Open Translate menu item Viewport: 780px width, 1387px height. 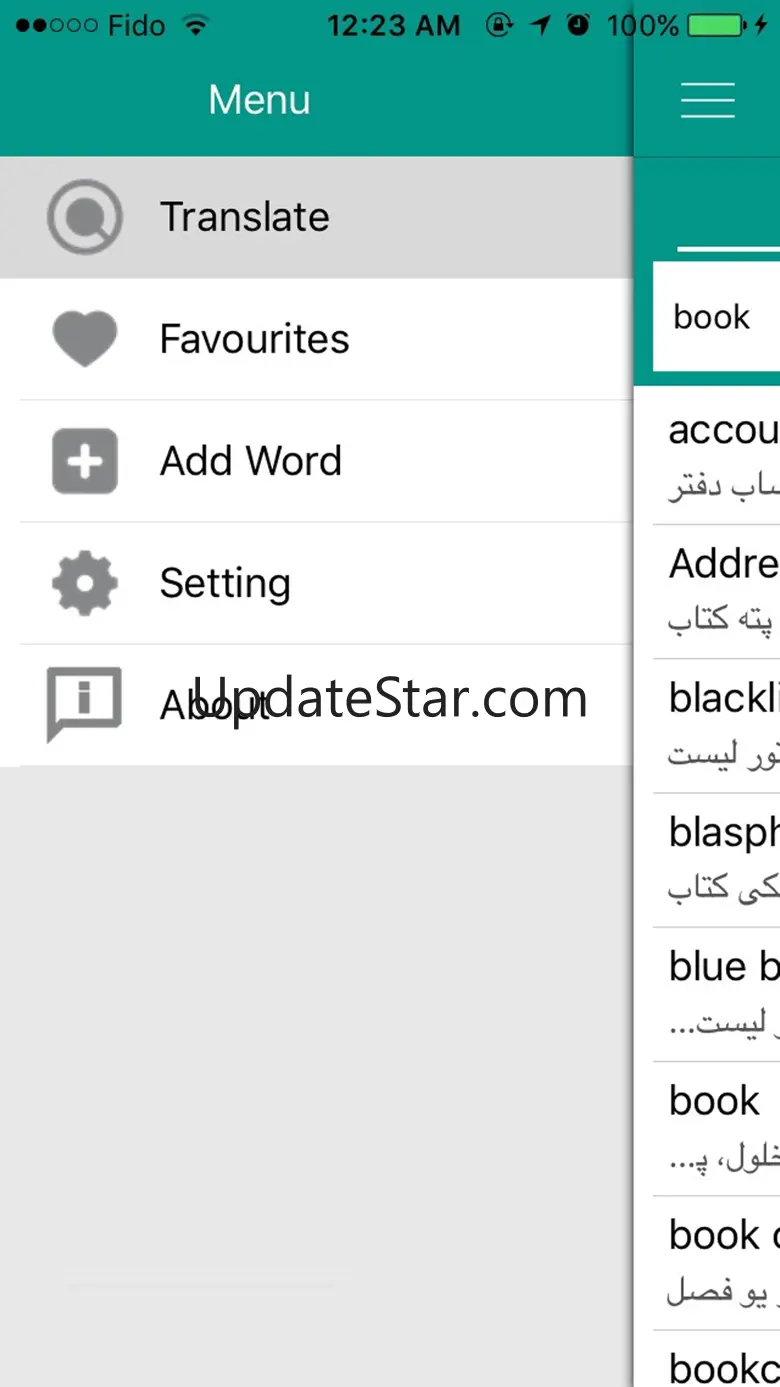(317, 217)
